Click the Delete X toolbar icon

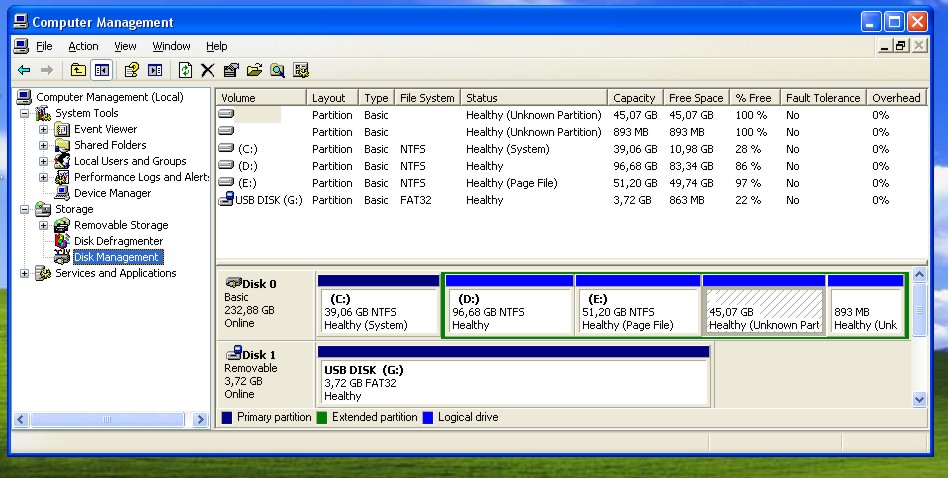point(208,70)
